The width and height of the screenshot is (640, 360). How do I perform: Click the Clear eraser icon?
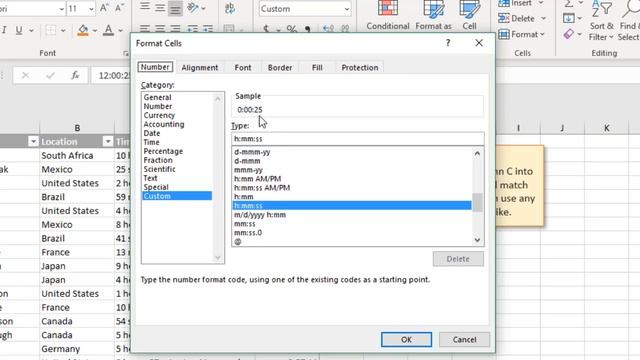pos(569,34)
